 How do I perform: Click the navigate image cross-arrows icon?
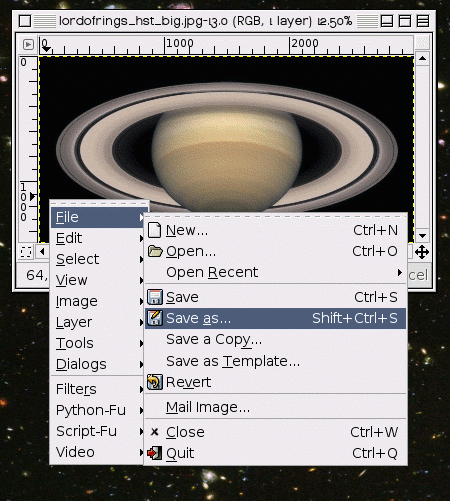(x=422, y=252)
